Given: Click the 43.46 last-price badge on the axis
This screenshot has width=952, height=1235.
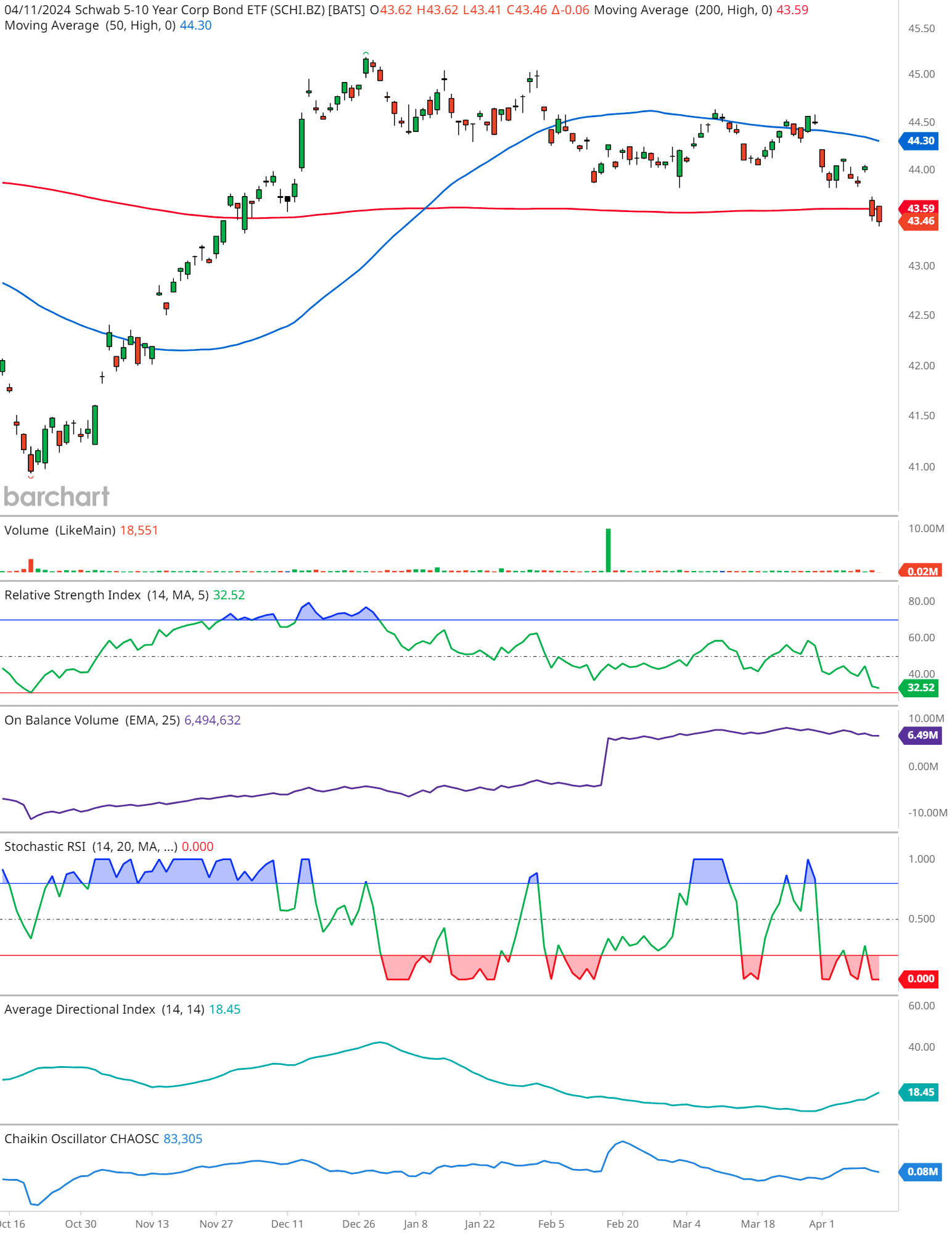Looking at the screenshot, I should tap(919, 221).
